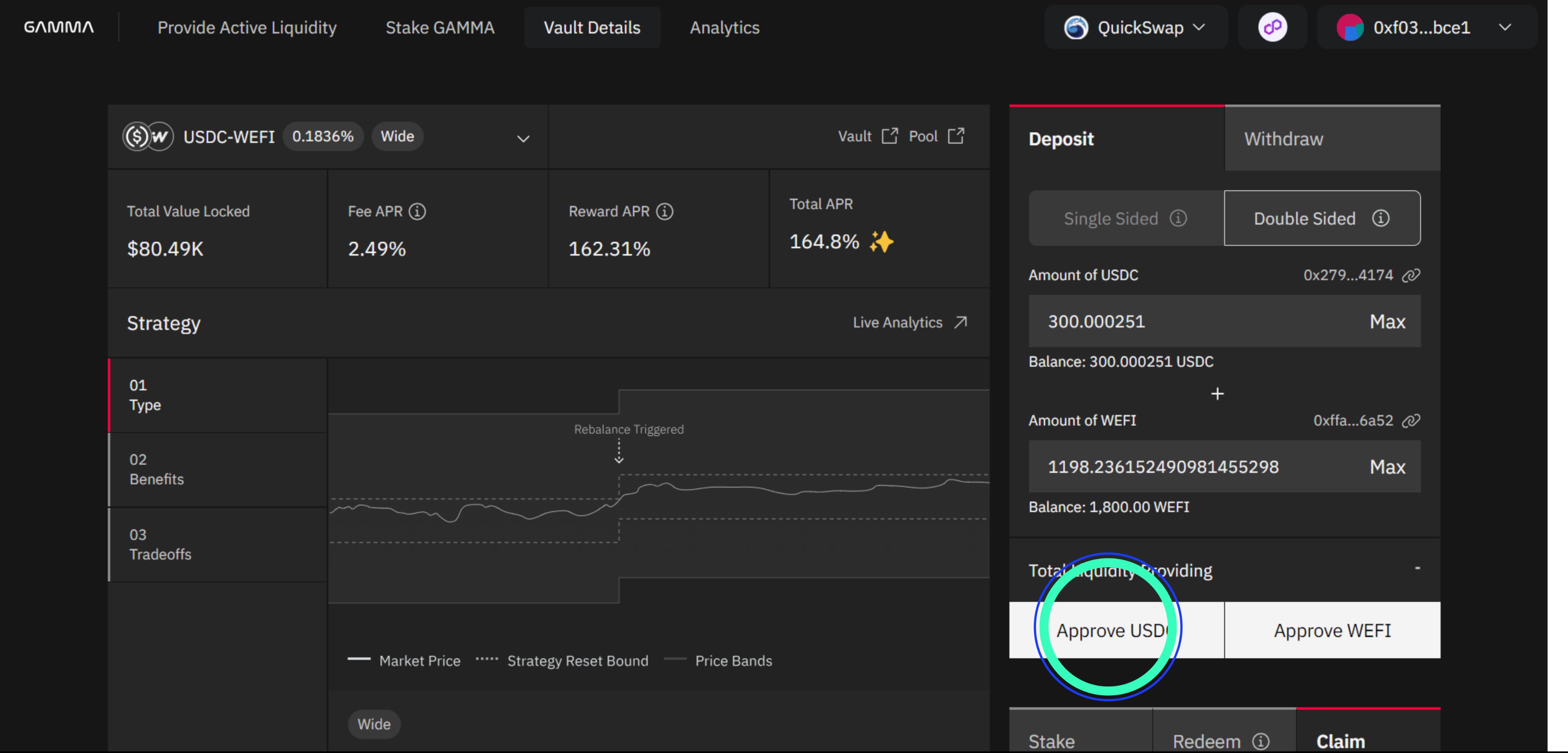
Task: Open the Vault Details nav item
Action: pyautogui.click(x=592, y=28)
